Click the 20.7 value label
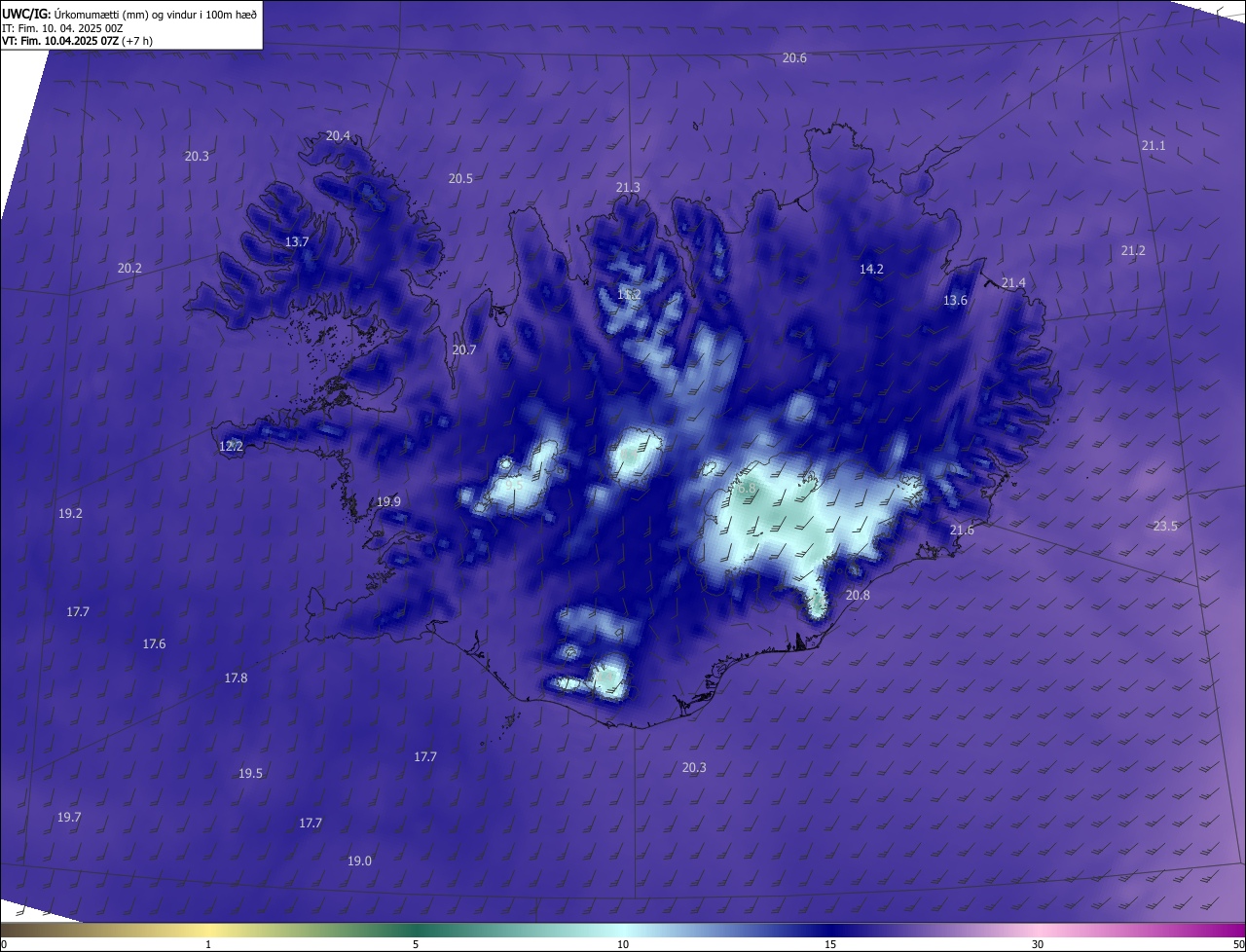This screenshot has width=1246, height=952. [464, 350]
